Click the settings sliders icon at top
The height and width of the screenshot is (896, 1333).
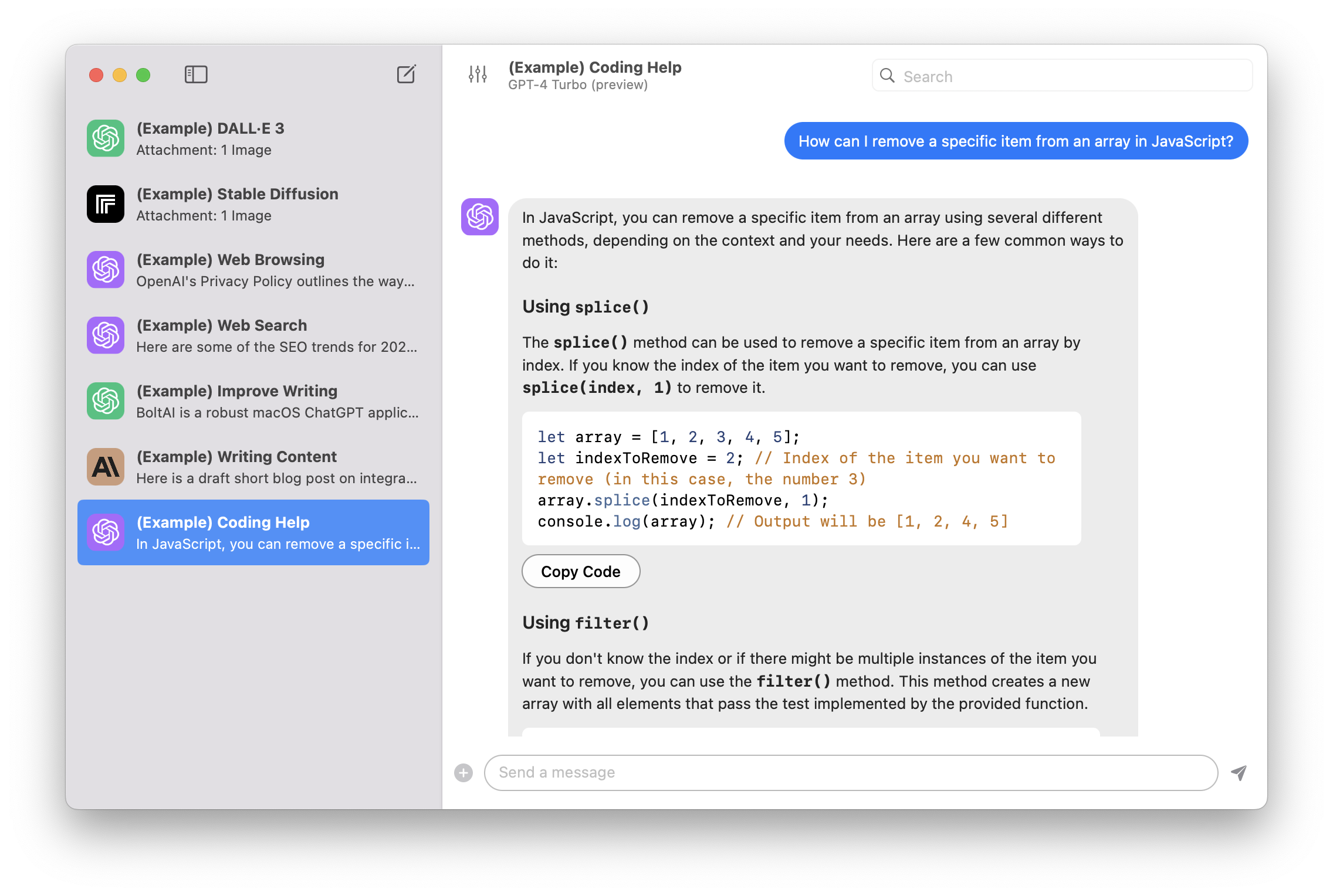pos(478,75)
